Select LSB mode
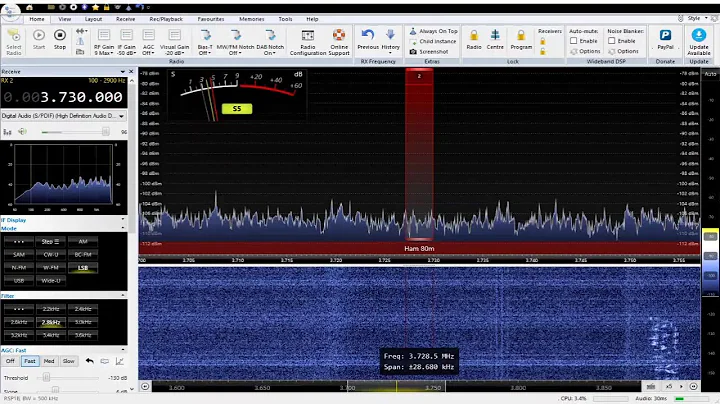 pos(83,268)
